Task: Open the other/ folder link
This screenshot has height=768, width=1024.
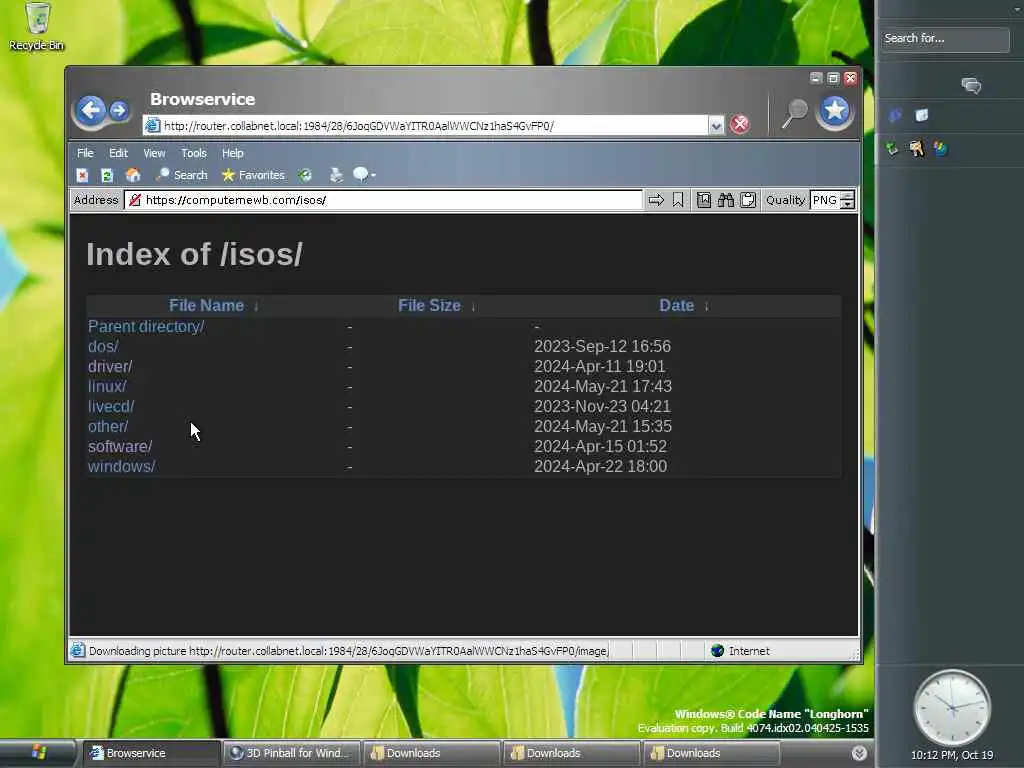Action: (108, 426)
